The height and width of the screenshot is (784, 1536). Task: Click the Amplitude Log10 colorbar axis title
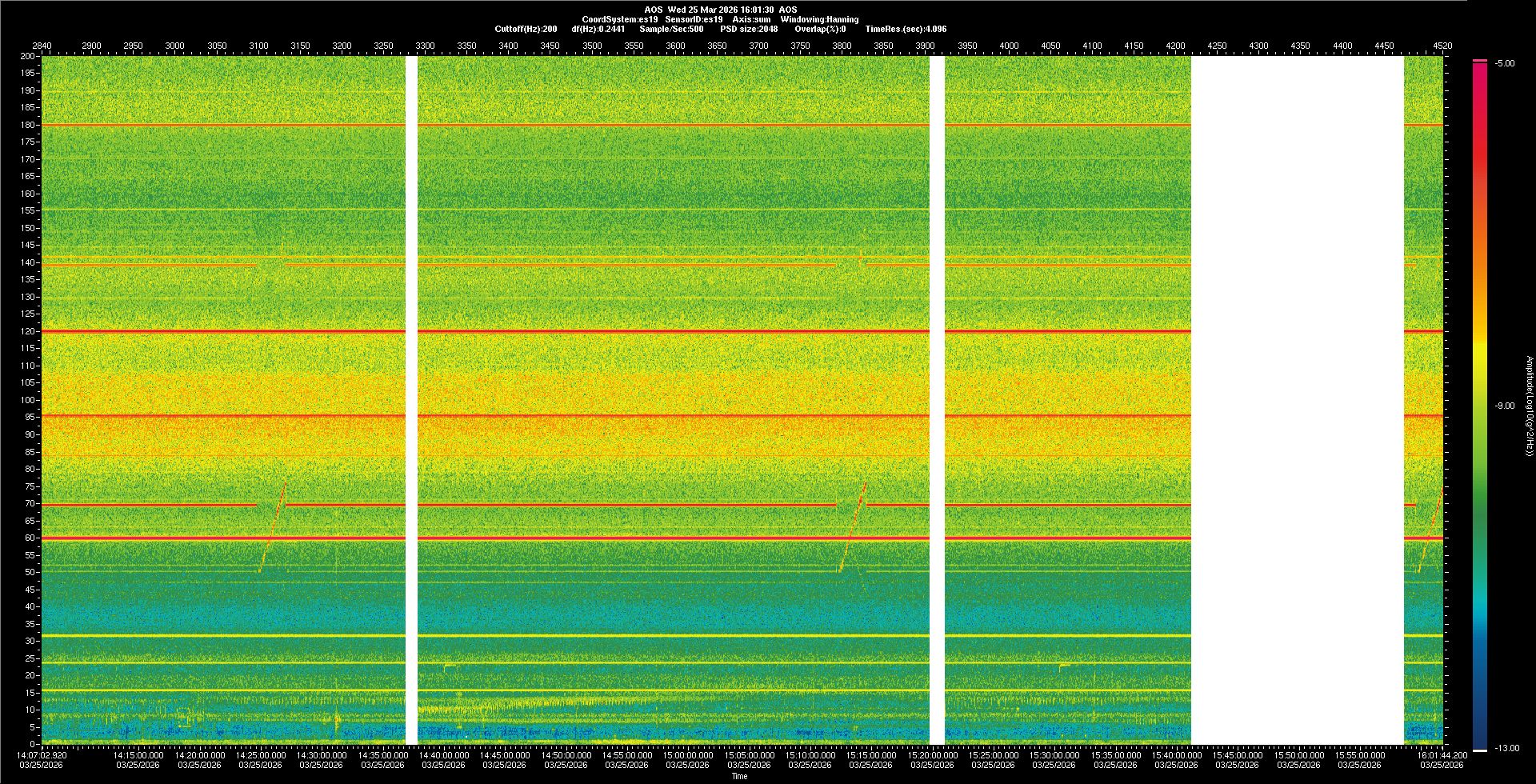(1529, 406)
